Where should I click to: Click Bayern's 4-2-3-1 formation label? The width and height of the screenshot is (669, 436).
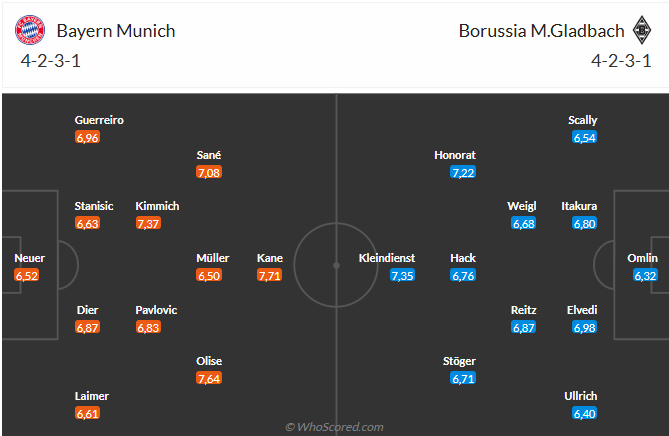click(52, 59)
